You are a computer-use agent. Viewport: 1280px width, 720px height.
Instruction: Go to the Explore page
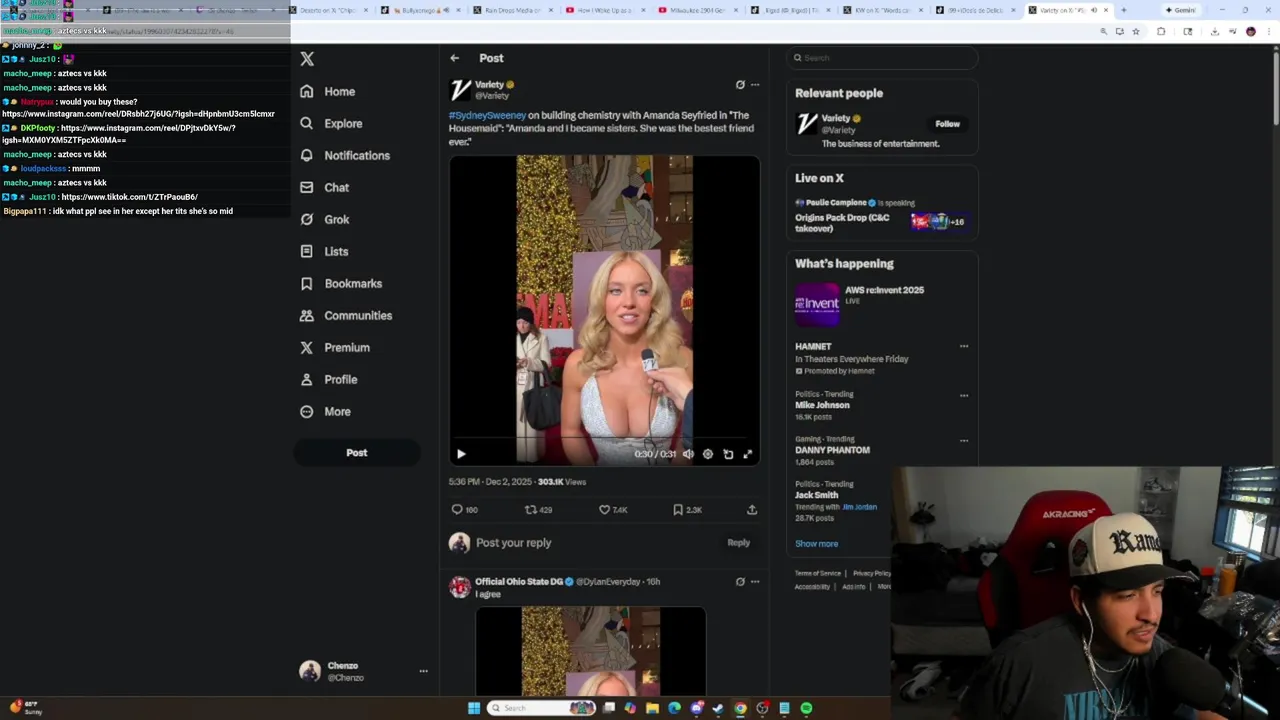[x=331, y=123]
